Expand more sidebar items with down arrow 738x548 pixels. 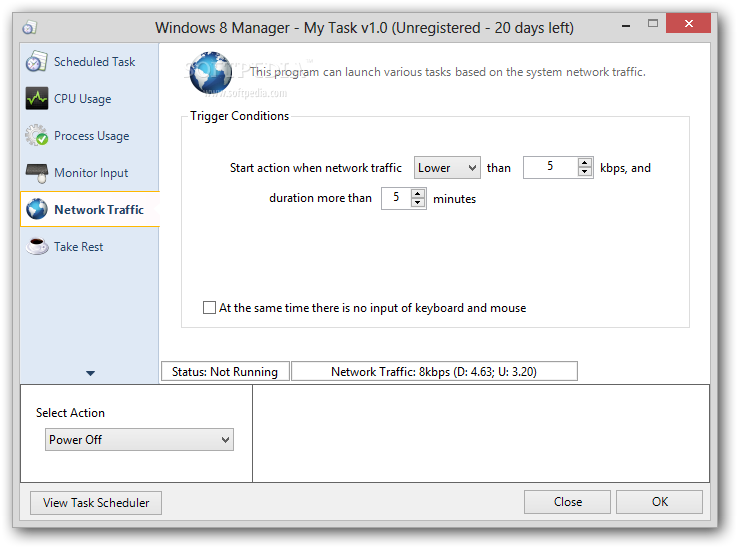coord(90,373)
